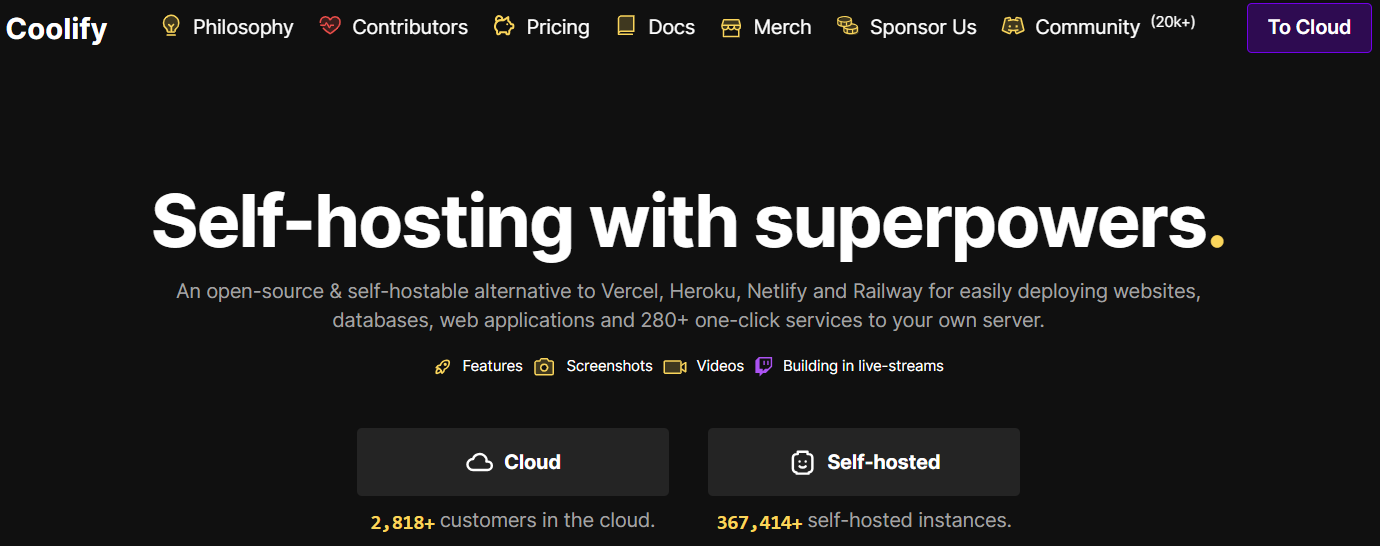Click the storefront Merch icon
The height and width of the screenshot is (546, 1380).
coord(731,27)
